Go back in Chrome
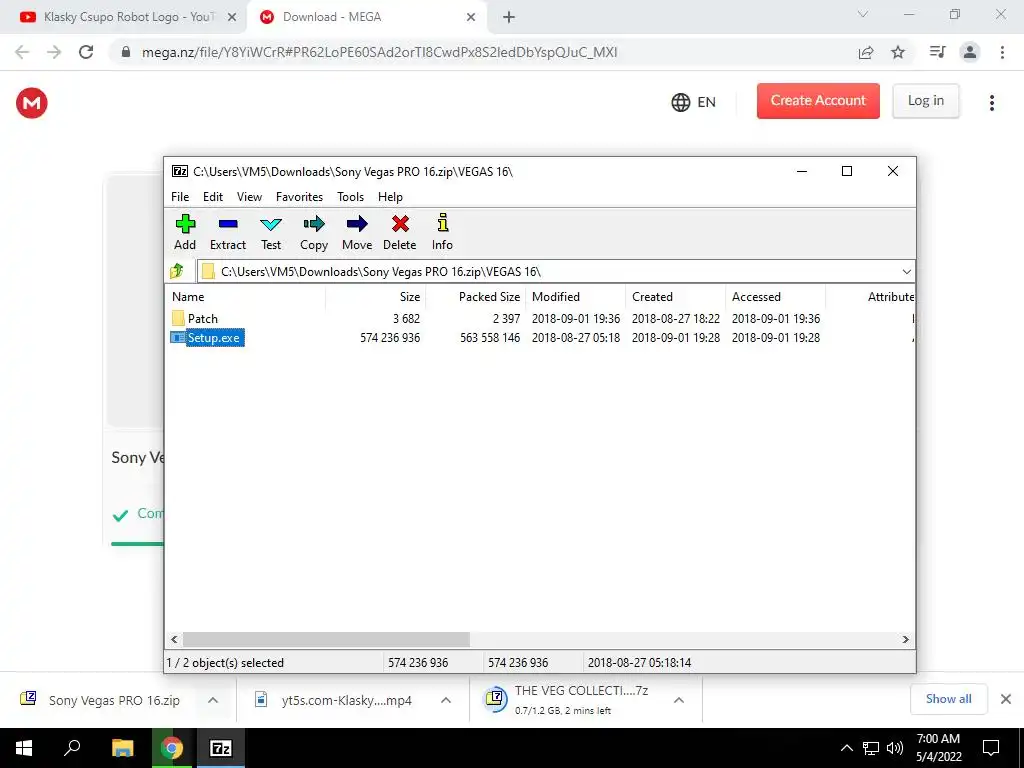Viewport: 1024px width, 768px height. click(x=22, y=52)
